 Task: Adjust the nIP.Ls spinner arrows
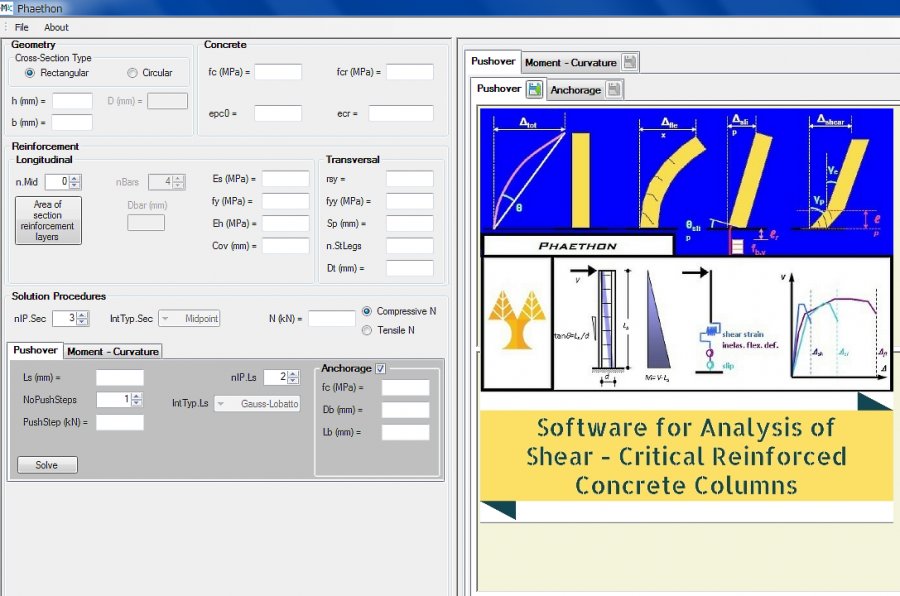[293, 377]
